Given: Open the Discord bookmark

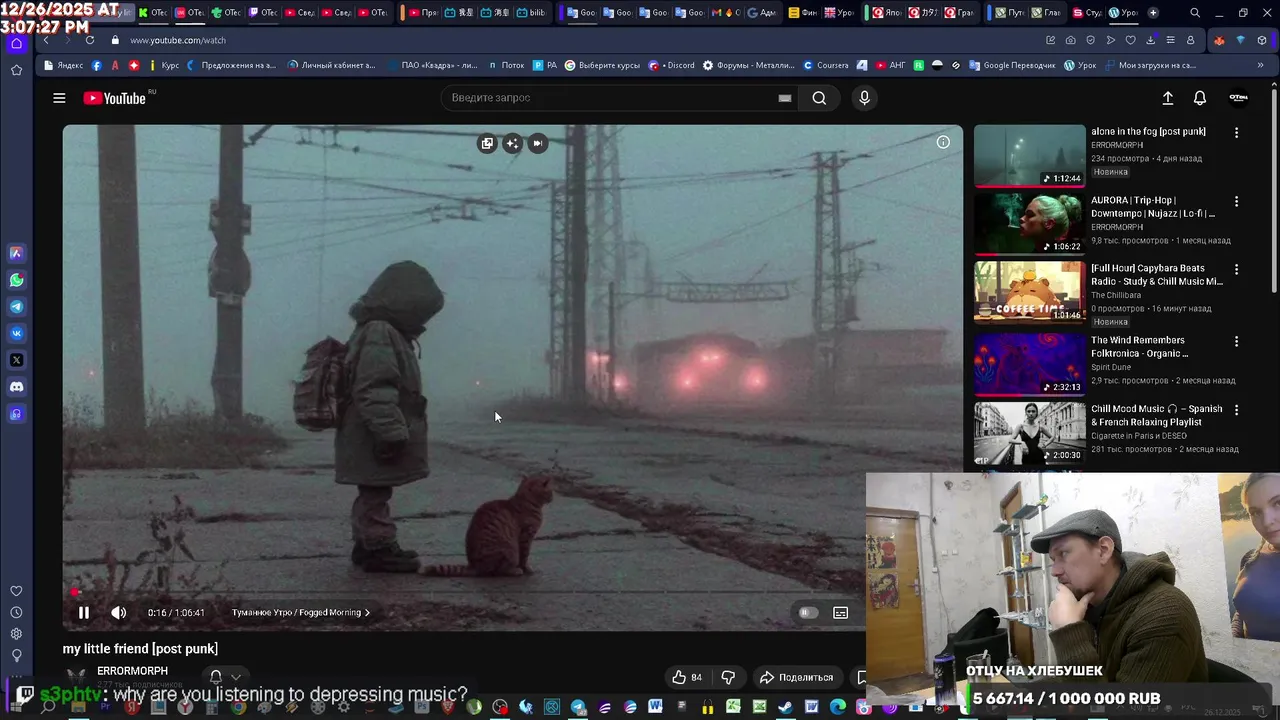Looking at the screenshot, I should (x=672, y=65).
